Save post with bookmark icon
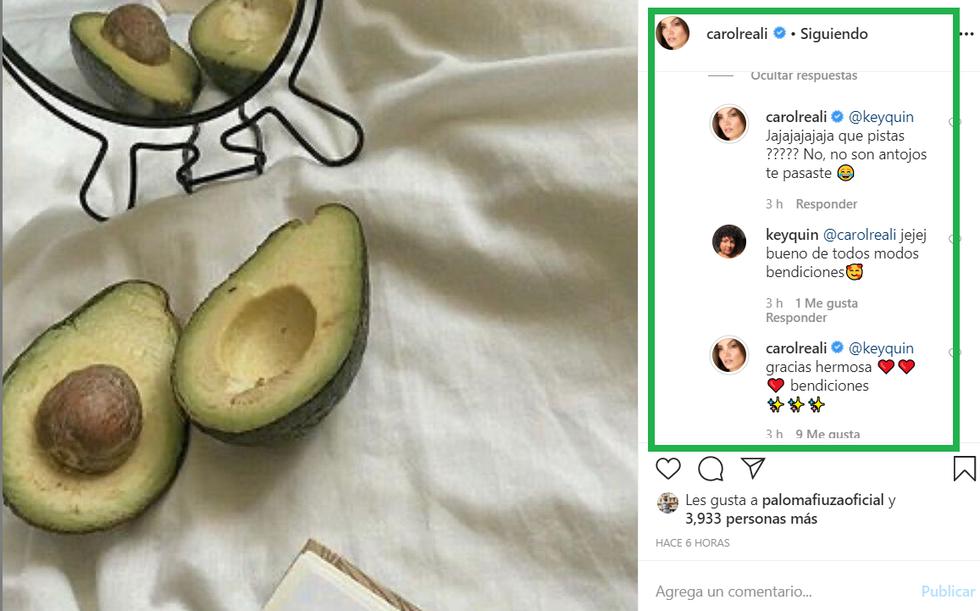The image size is (980, 611). pyautogui.click(x=964, y=468)
